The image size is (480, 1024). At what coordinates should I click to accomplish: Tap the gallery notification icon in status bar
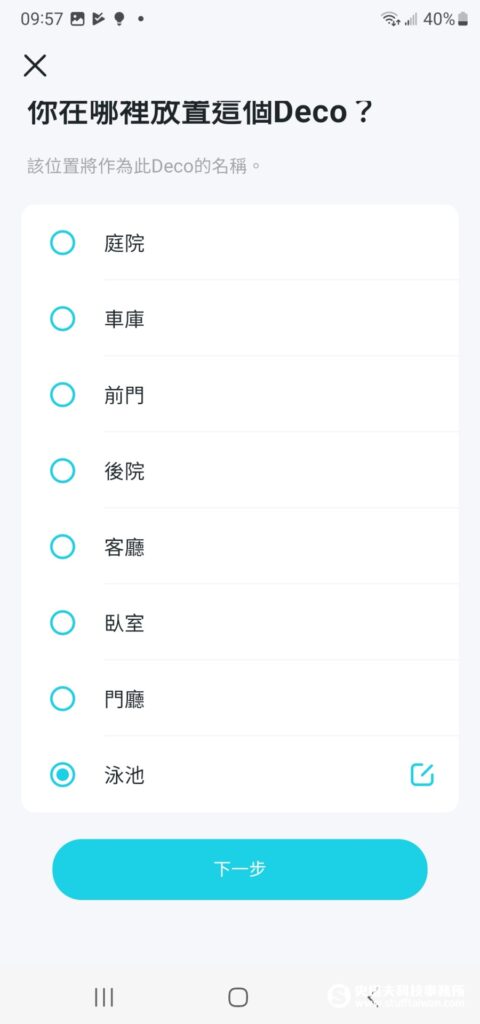pyautogui.click(x=78, y=19)
